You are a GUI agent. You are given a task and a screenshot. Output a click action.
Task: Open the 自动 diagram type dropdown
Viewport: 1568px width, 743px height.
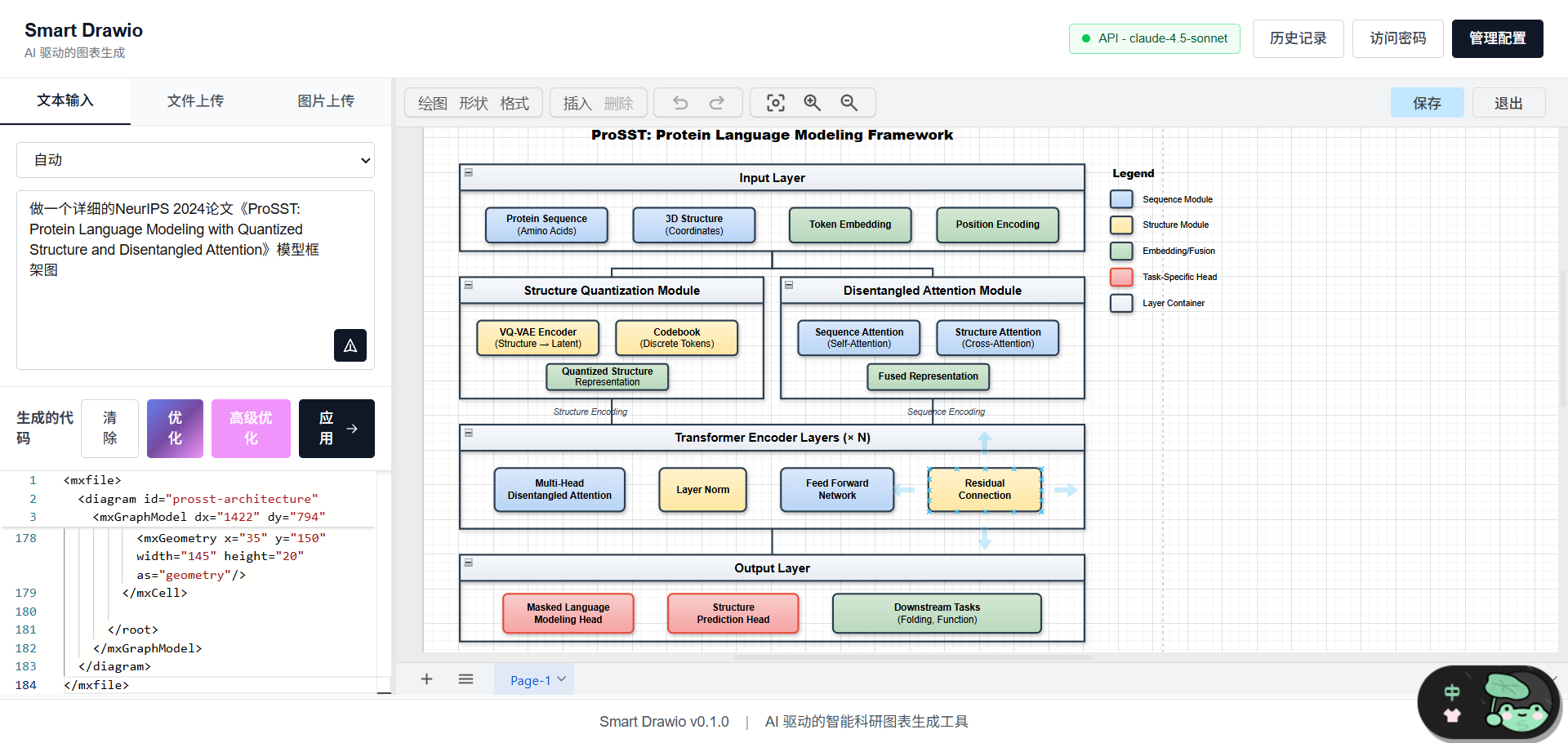tap(195, 160)
